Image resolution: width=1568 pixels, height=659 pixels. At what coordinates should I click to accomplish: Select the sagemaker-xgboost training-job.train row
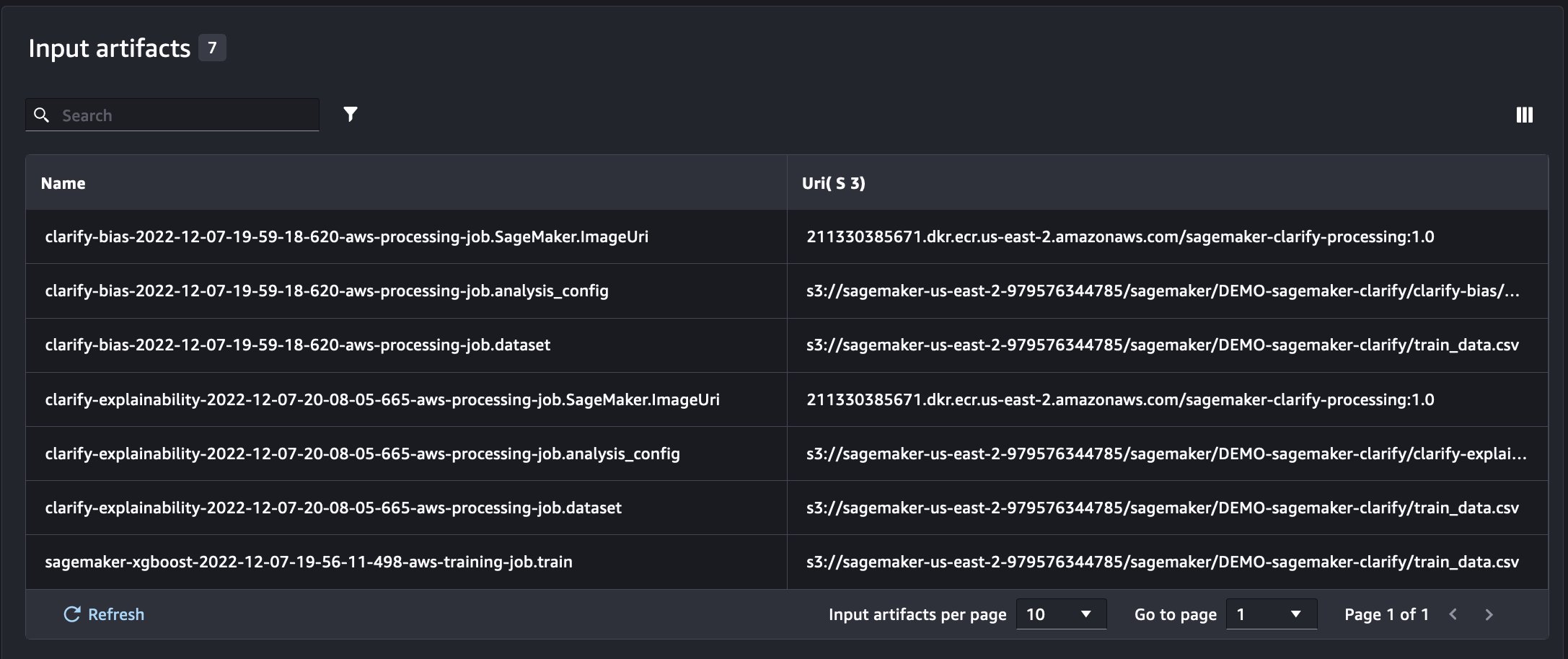[x=309, y=562]
